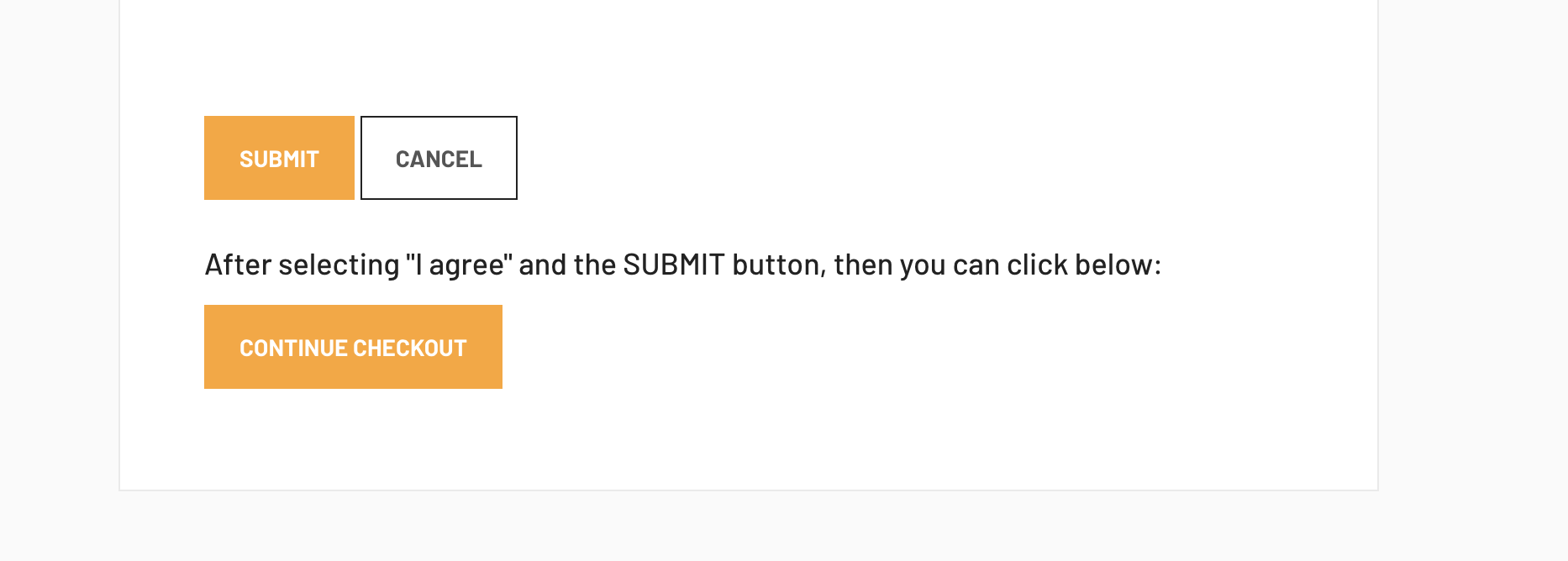
Task: Submit the agreement form
Action: coord(279,158)
